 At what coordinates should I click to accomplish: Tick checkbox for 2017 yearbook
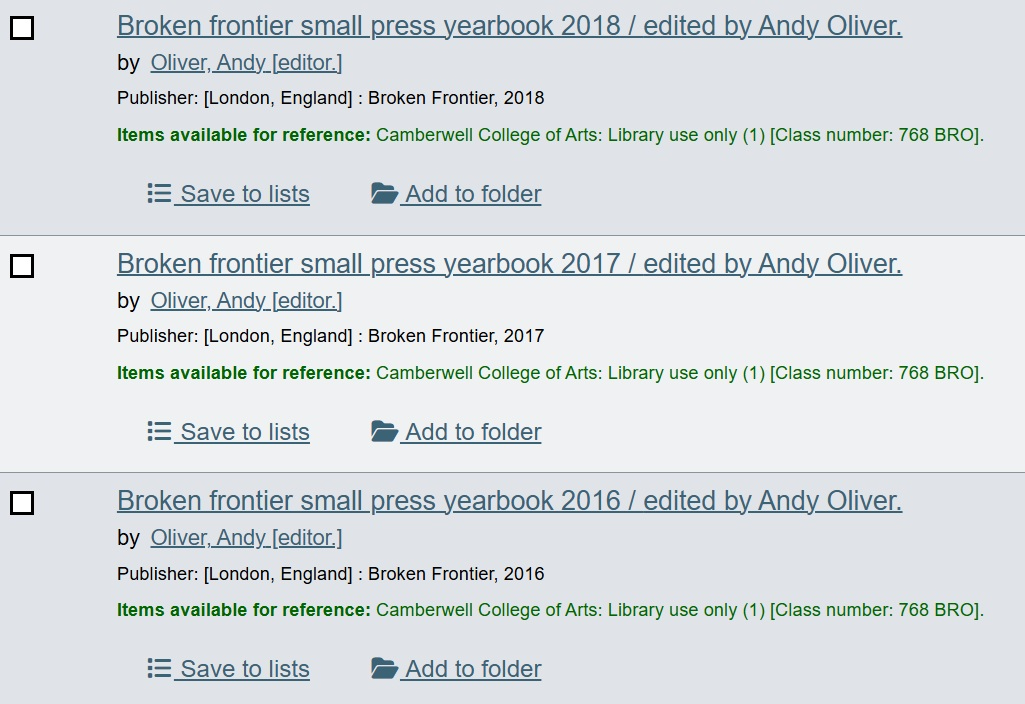tap(22, 266)
